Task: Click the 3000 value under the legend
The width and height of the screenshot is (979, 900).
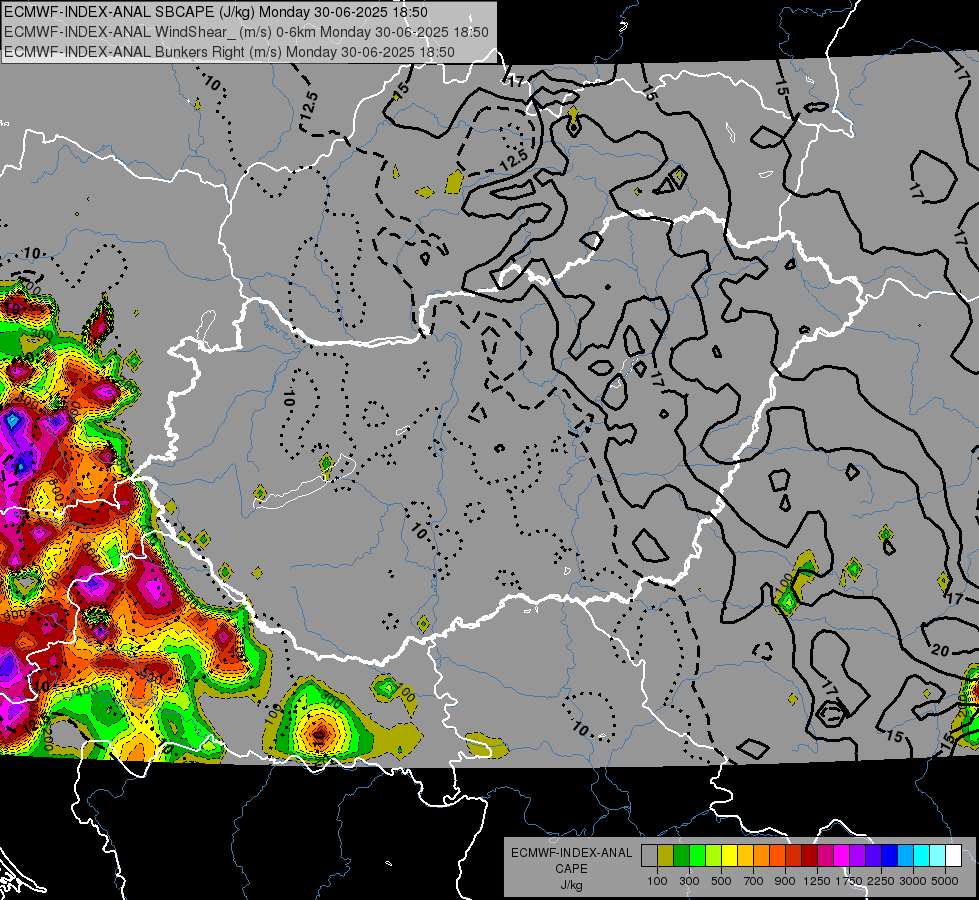Action: 913,881
